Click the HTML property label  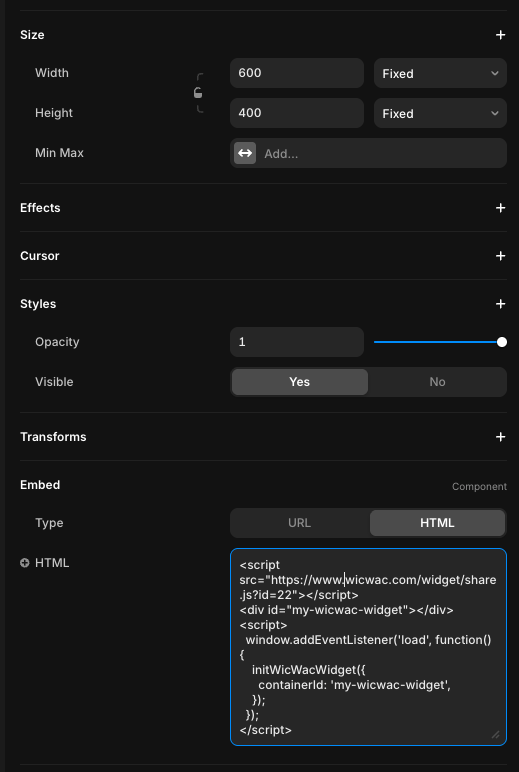click(52, 563)
